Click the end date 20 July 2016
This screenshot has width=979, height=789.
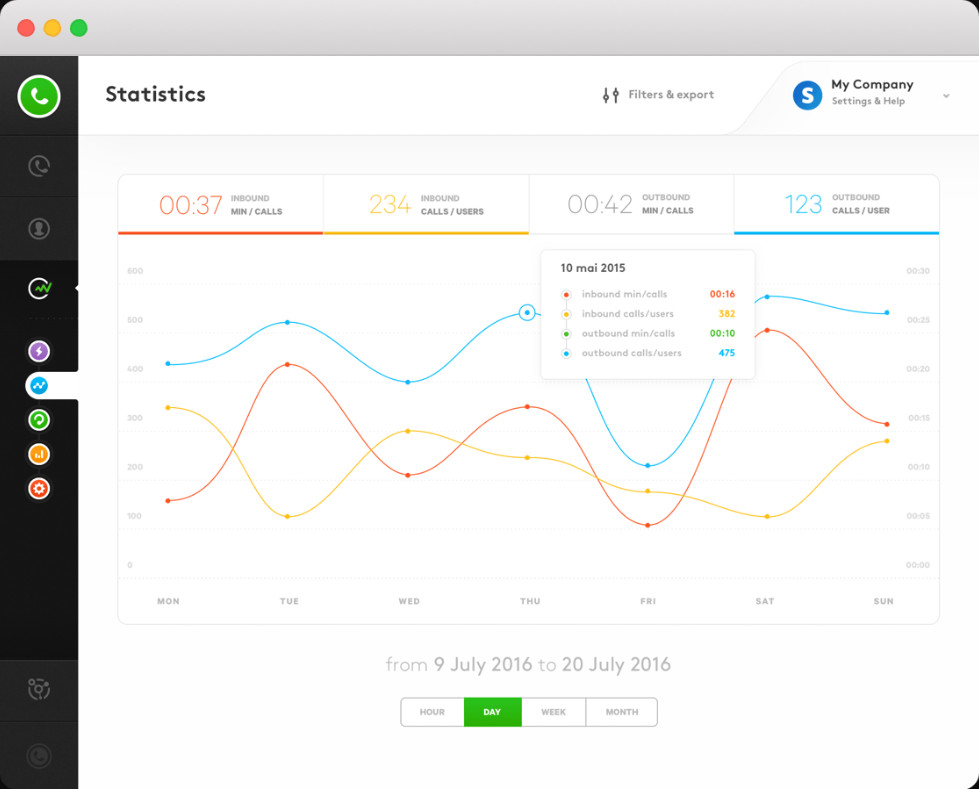[x=616, y=665]
